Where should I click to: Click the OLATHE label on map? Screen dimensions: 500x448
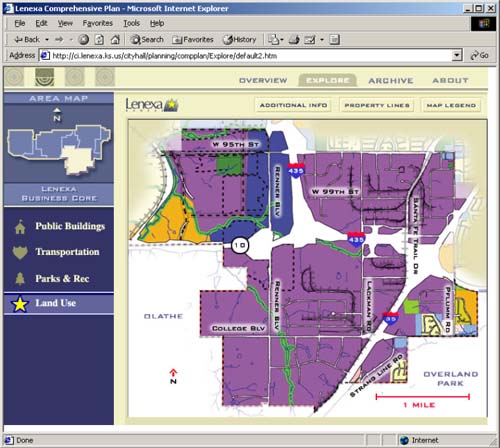[x=163, y=316]
